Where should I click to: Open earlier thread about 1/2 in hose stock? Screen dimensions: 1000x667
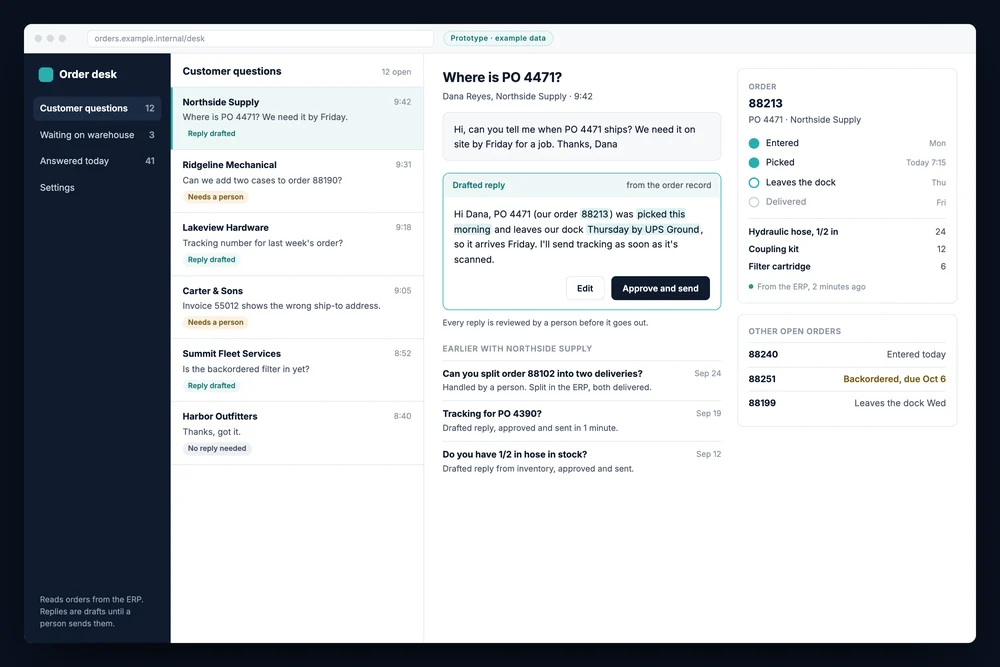tap(582, 462)
